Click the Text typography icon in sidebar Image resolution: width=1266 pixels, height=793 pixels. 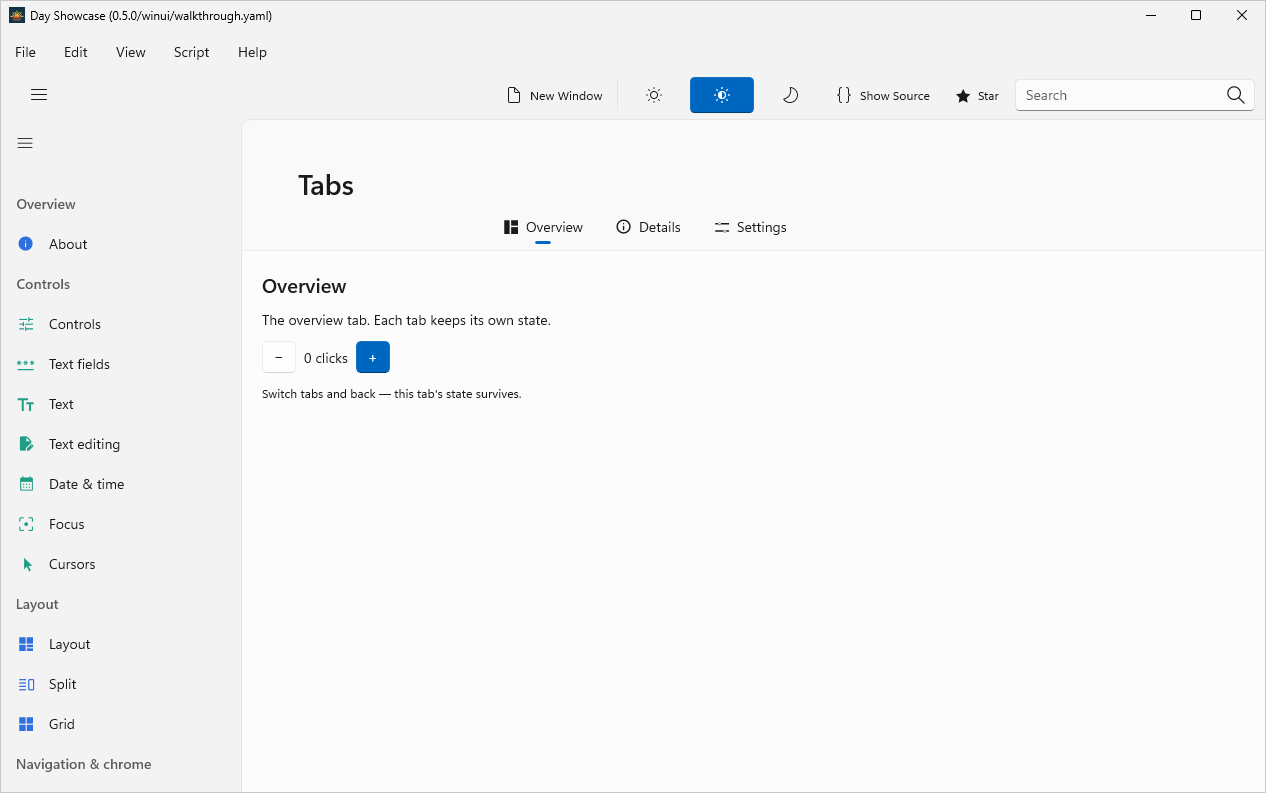pos(26,404)
